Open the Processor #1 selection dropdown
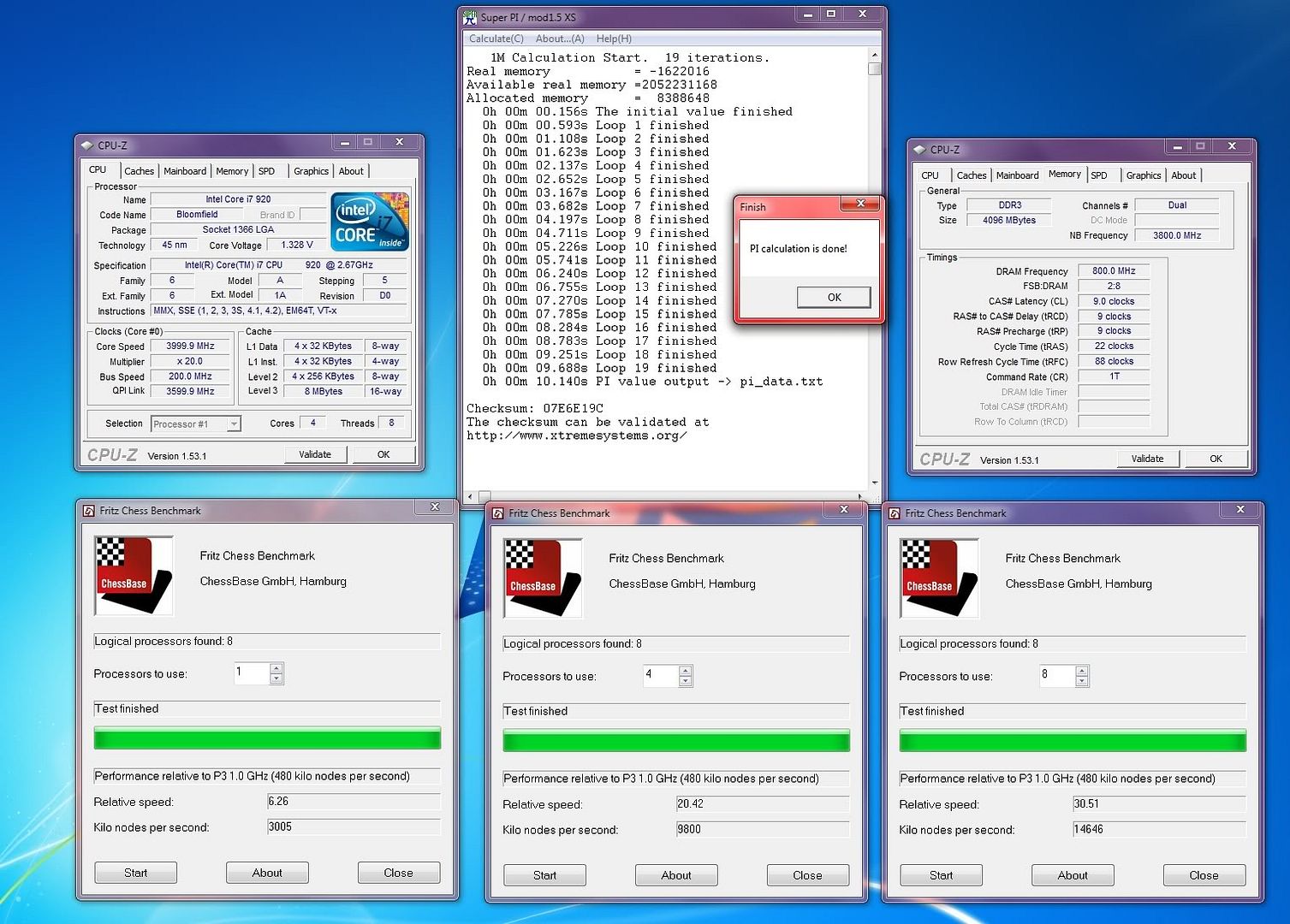 click(234, 423)
